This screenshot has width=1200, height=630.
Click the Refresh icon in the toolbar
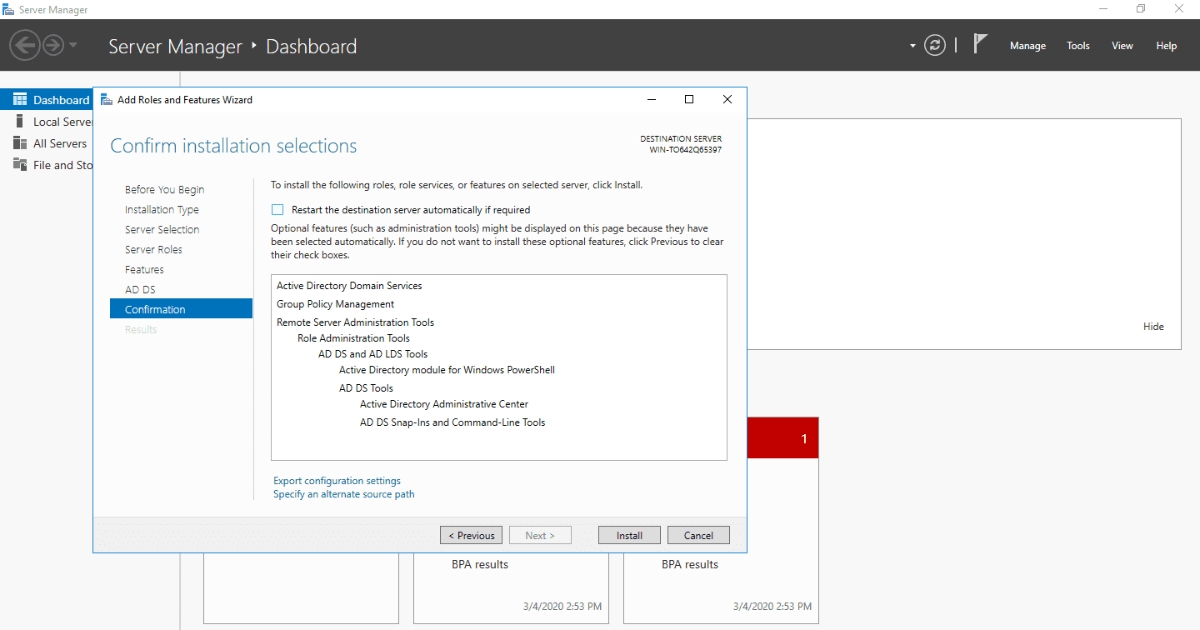934,44
